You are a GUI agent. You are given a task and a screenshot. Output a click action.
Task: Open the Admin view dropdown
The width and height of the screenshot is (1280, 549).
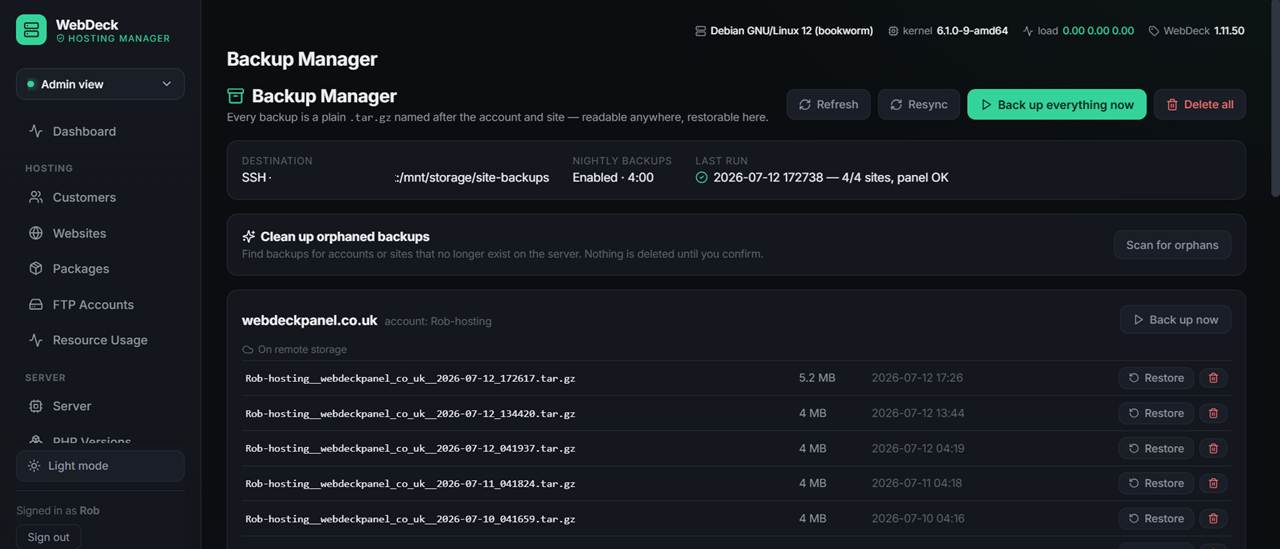click(x=100, y=84)
